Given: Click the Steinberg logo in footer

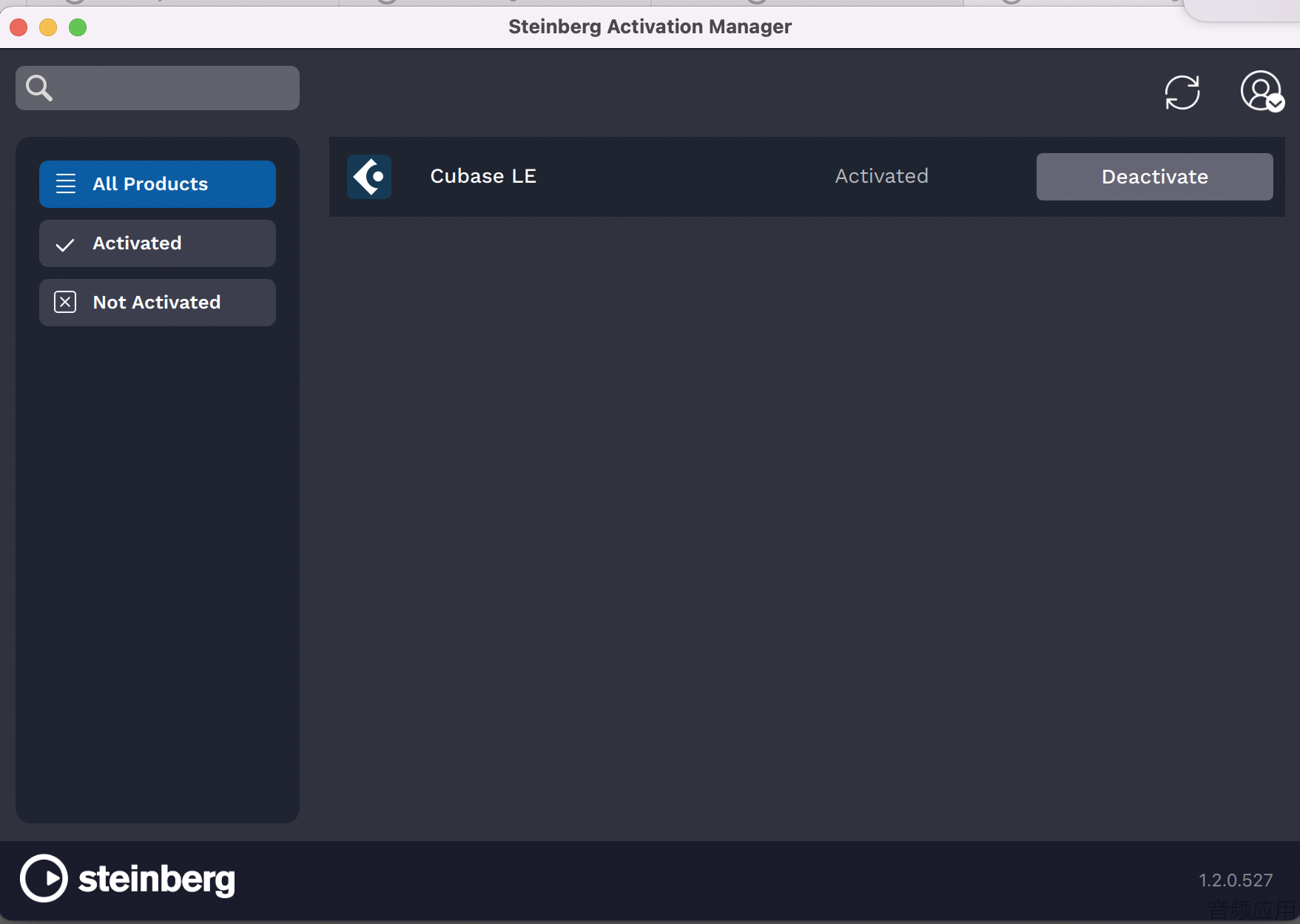Looking at the screenshot, I should click(x=127, y=878).
